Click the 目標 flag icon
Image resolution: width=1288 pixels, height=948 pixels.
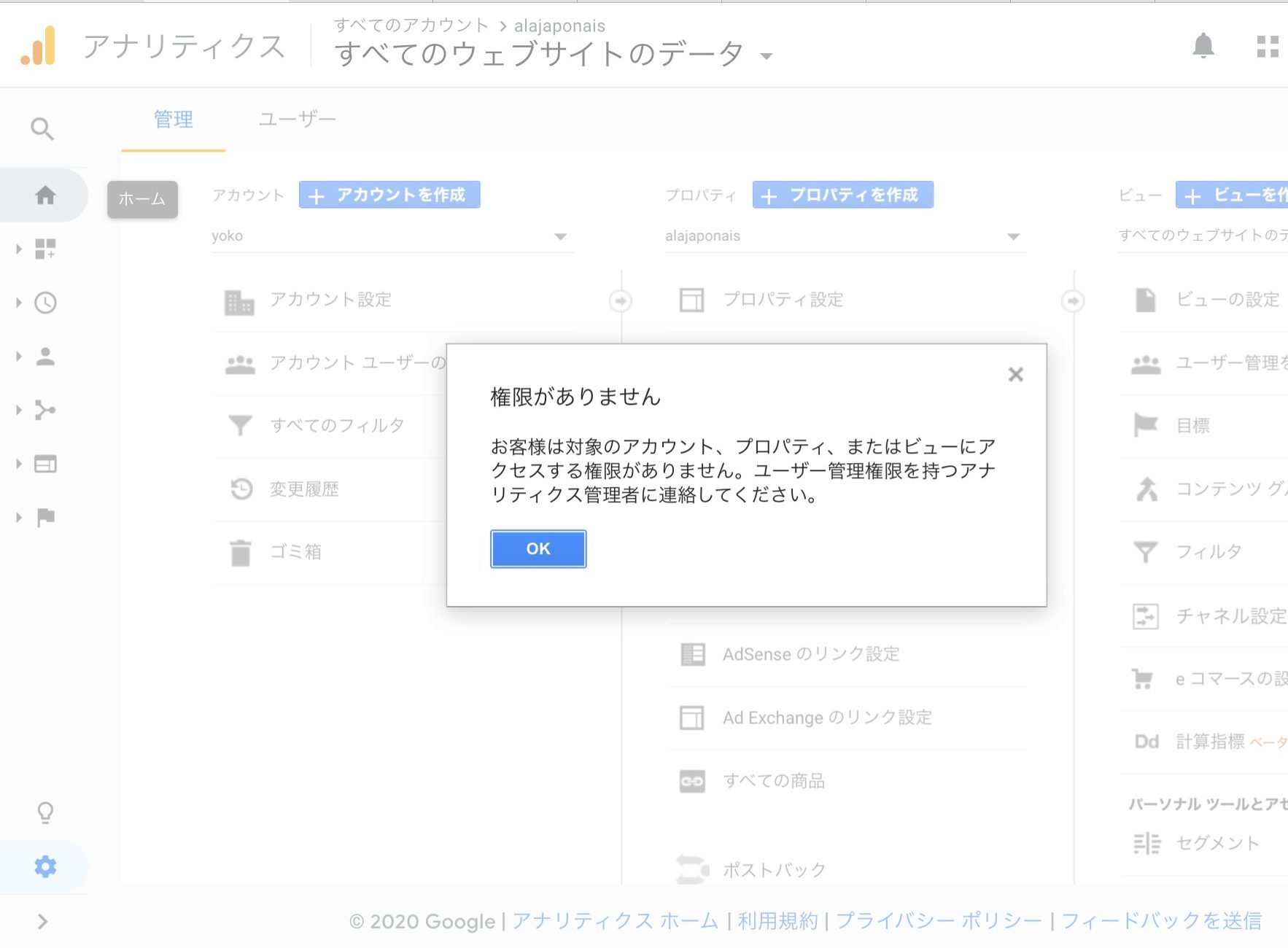coord(1146,425)
